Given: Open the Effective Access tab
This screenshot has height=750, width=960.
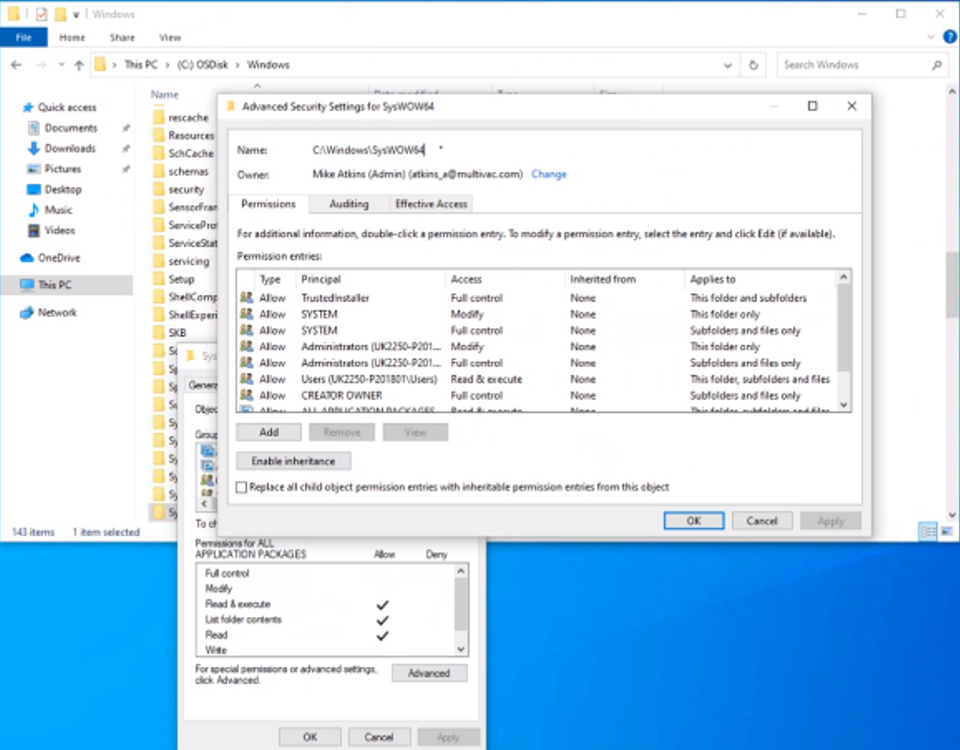Looking at the screenshot, I should pyautogui.click(x=431, y=204).
